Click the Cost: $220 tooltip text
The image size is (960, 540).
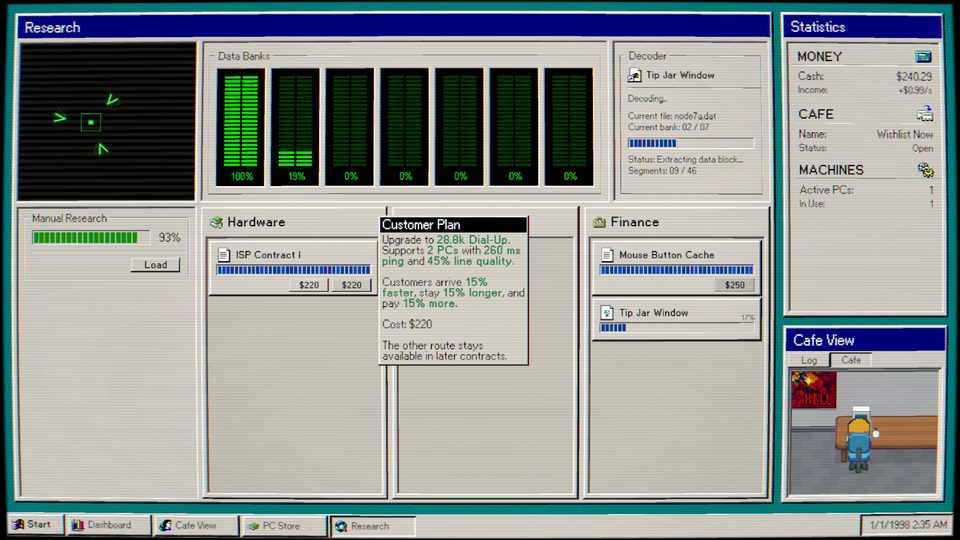(407, 324)
